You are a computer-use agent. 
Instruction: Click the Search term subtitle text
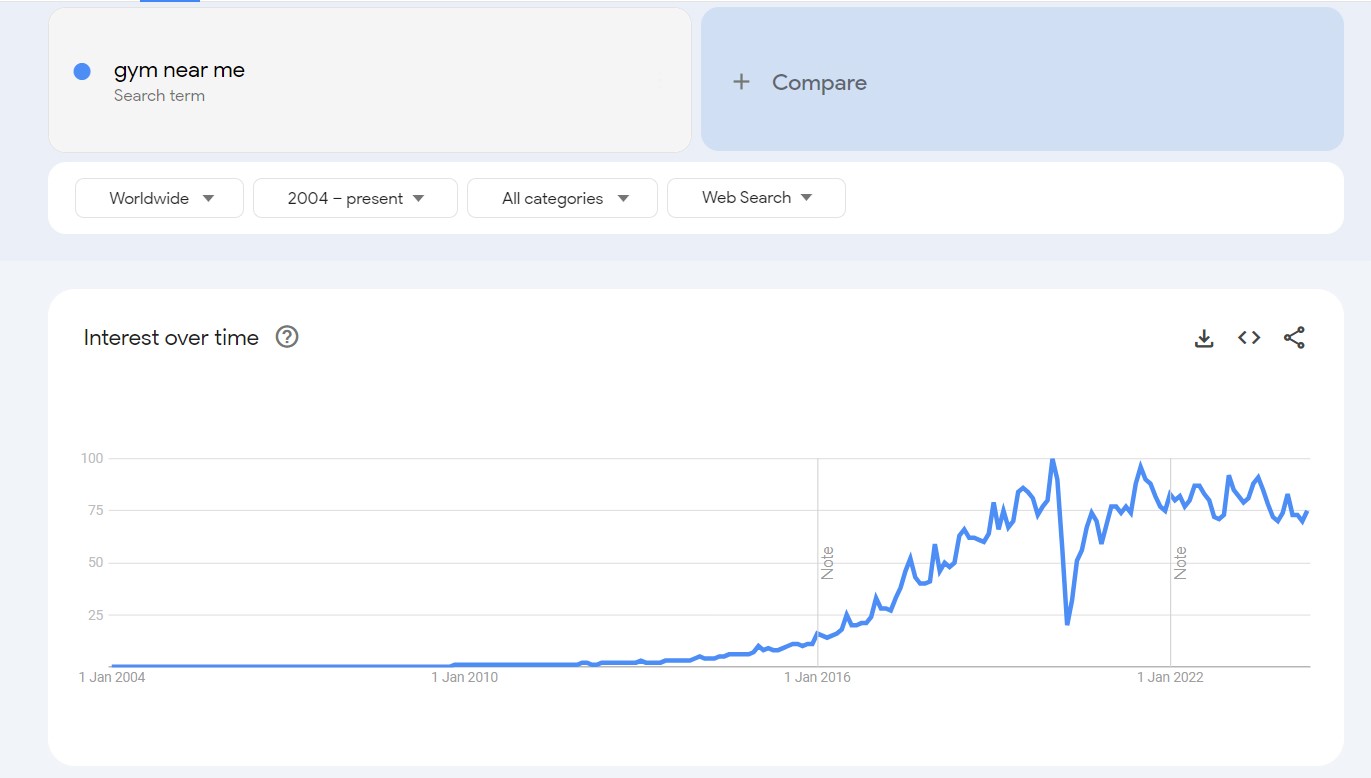[159, 96]
